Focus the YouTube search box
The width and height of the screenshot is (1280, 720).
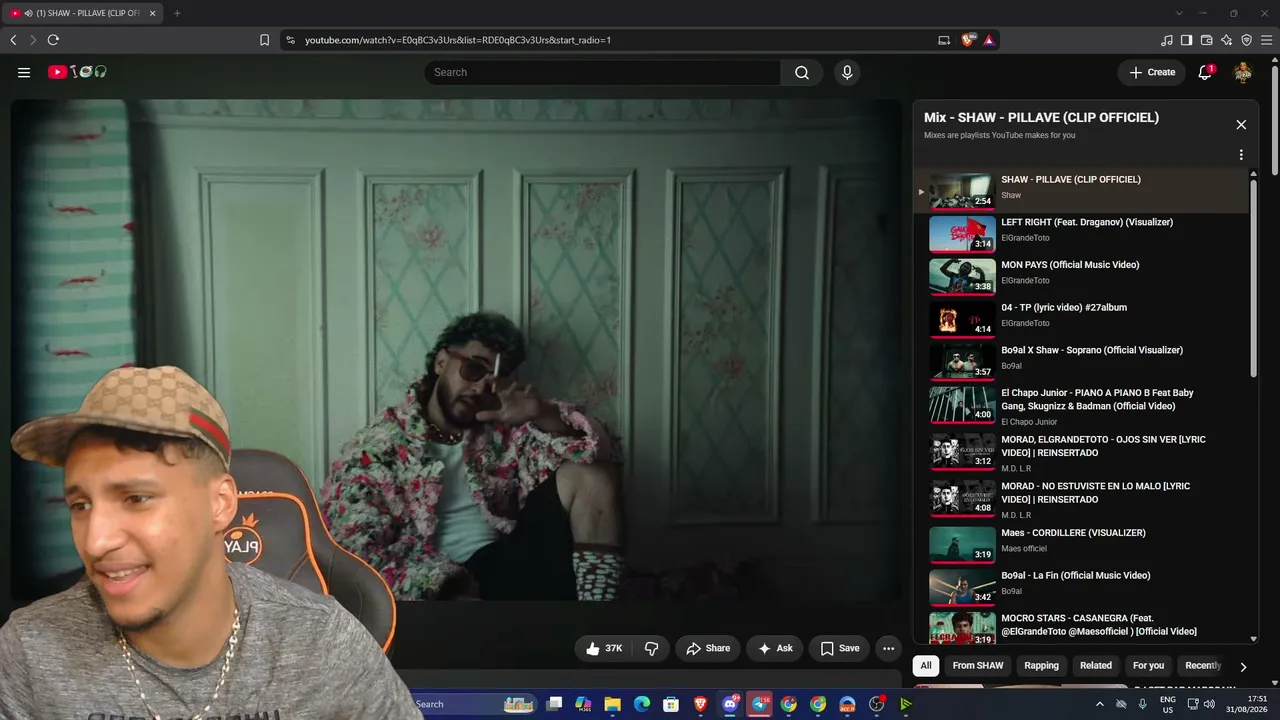pos(602,72)
